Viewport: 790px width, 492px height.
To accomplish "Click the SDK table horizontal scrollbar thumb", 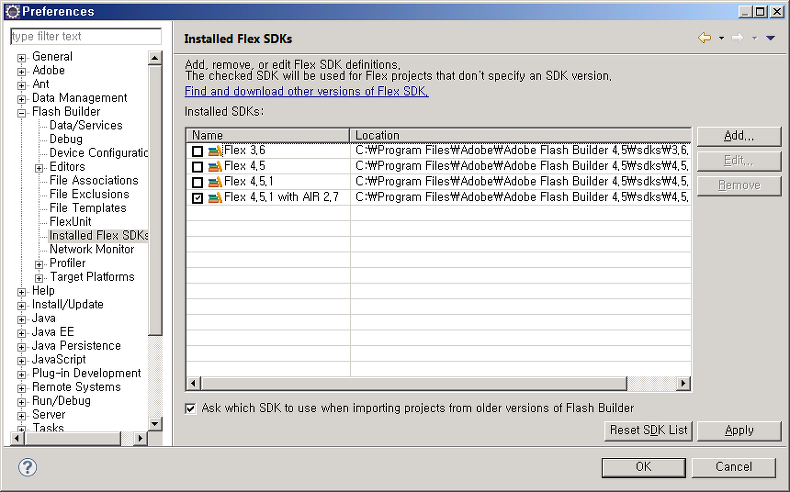I will pyautogui.click(x=414, y=384).
